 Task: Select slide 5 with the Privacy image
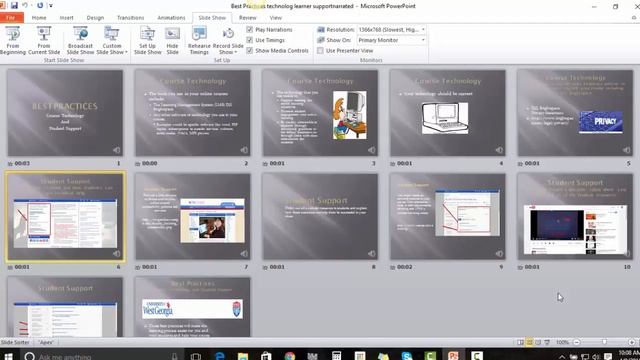(x=575, y=113)
